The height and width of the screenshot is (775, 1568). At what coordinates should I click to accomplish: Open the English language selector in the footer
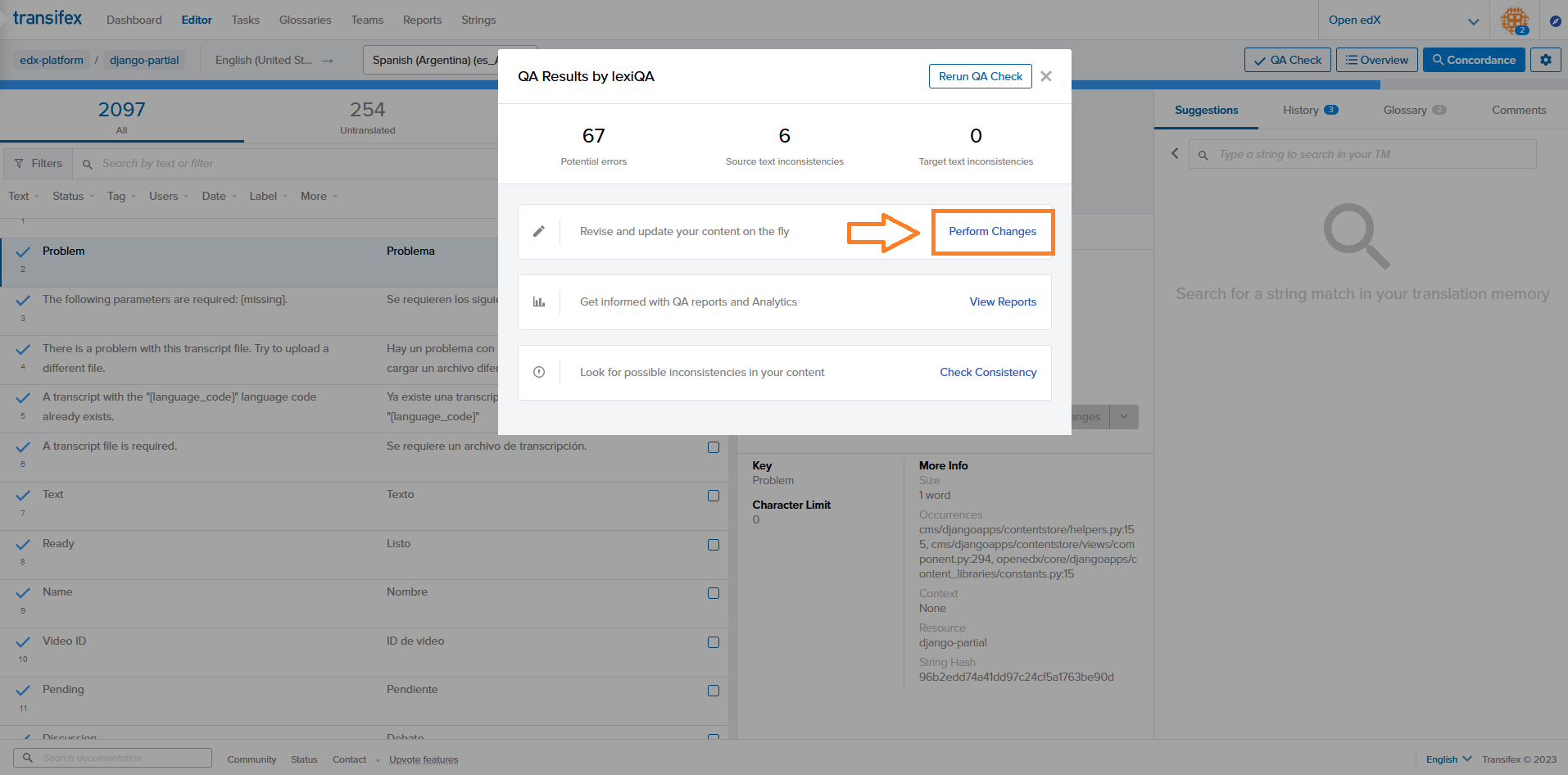1448,759
